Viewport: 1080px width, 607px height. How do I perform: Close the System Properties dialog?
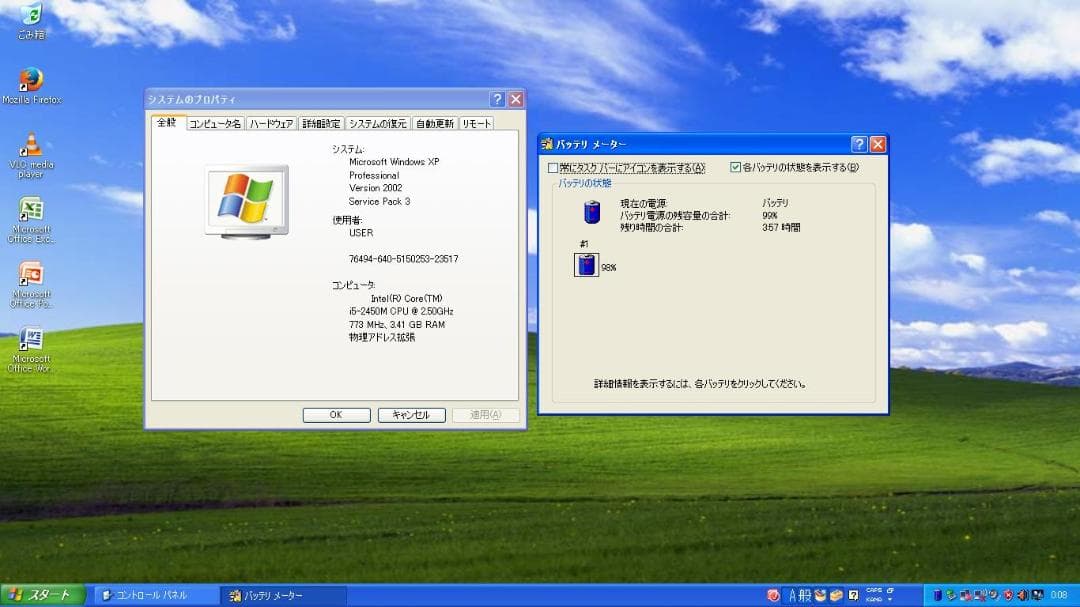(x=515, y=99)
